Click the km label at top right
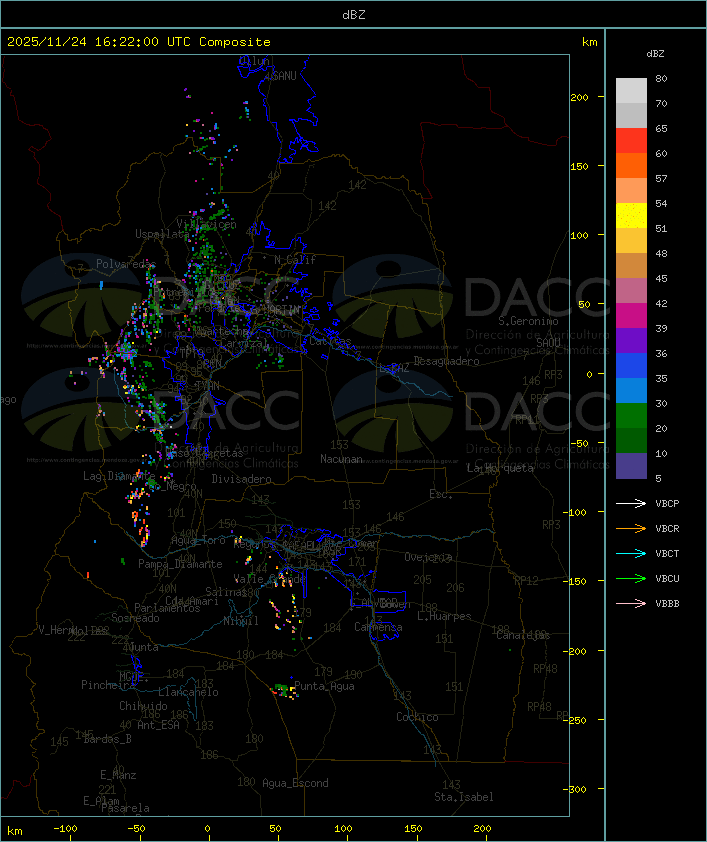This screenshot has width=707, height=842. (x=589, y=42)
